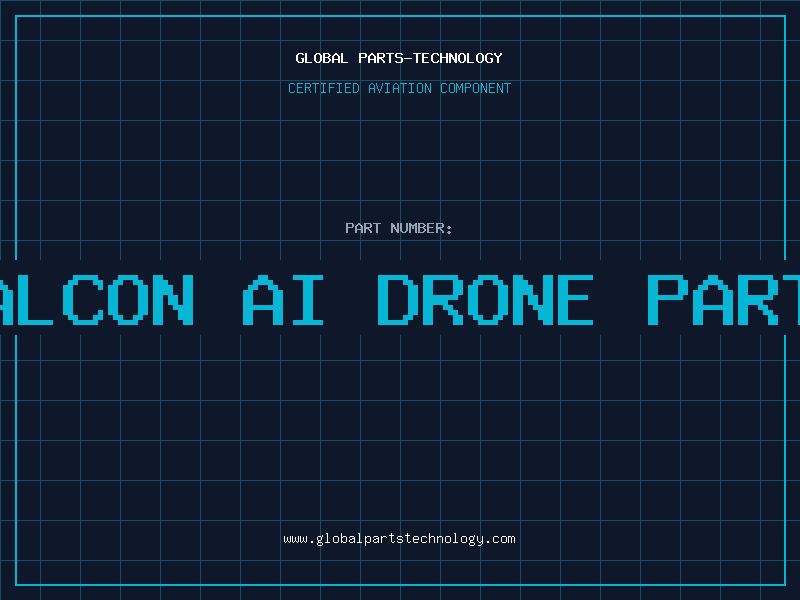The image size is (800, 600).
Task: Open the www.globalpartstechnology.com link
Action: 399,539
